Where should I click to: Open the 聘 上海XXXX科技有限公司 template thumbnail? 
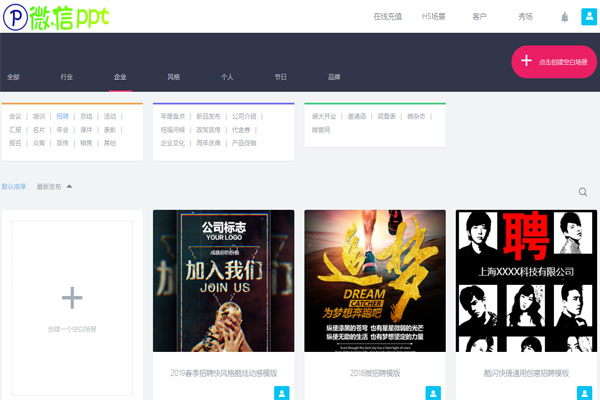click(x=527, y=281)
